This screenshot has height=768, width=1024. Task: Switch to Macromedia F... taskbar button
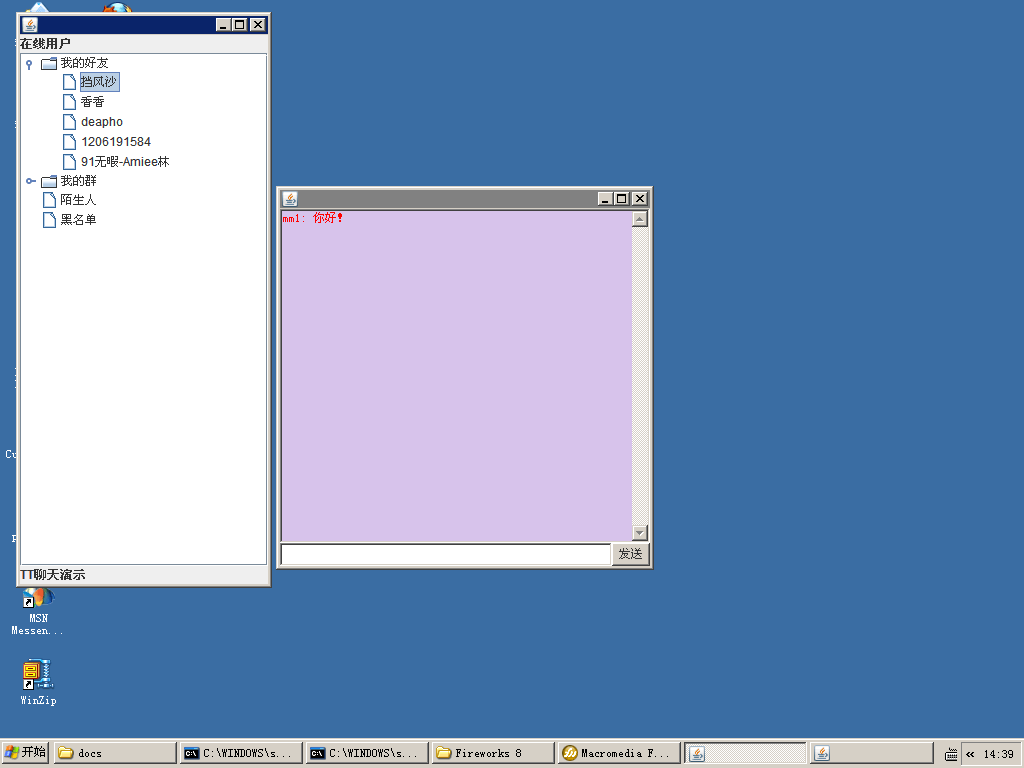[619, 753]
